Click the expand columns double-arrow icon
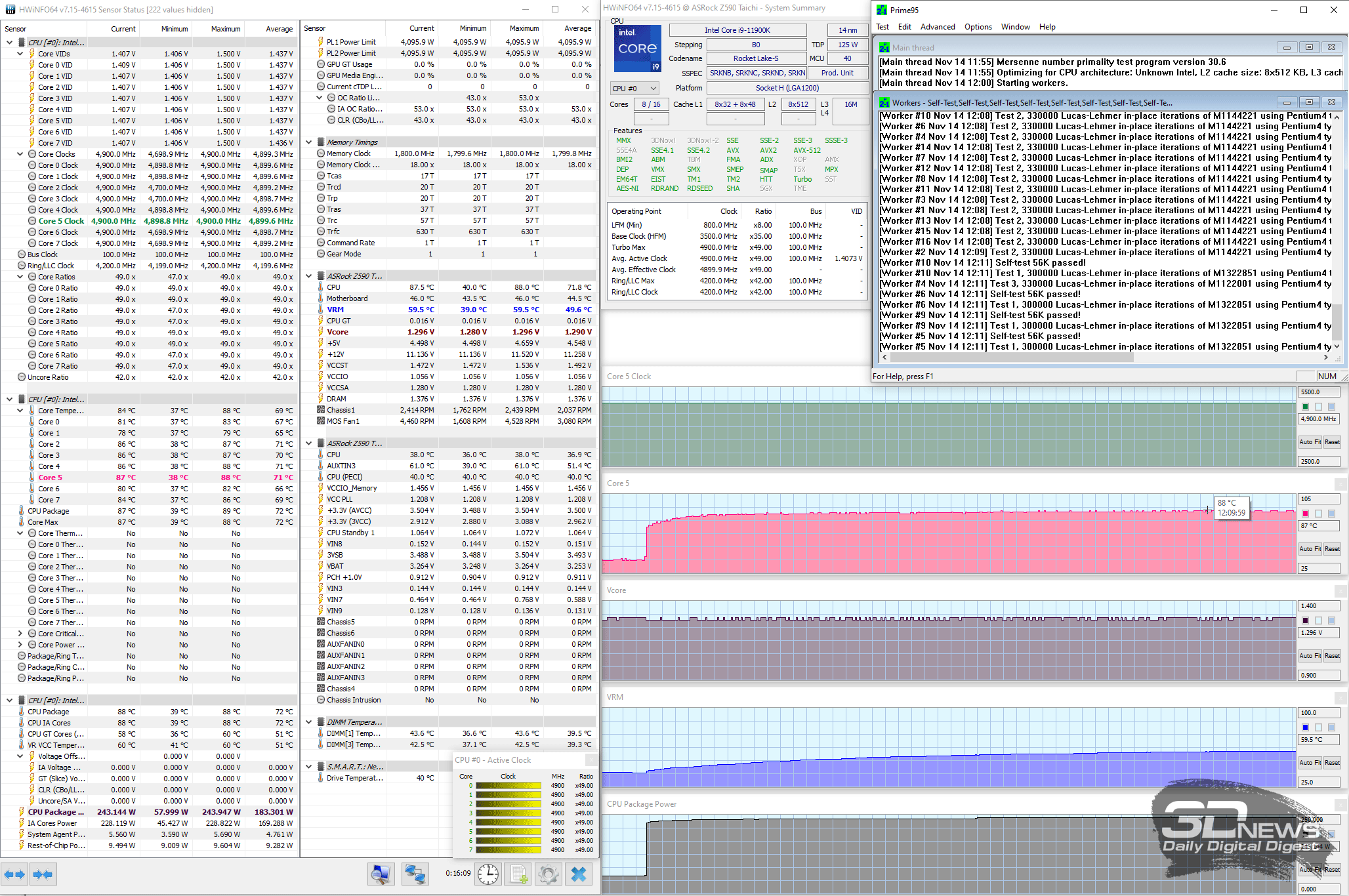This screenshot has height=896, width=1349. 14,874
